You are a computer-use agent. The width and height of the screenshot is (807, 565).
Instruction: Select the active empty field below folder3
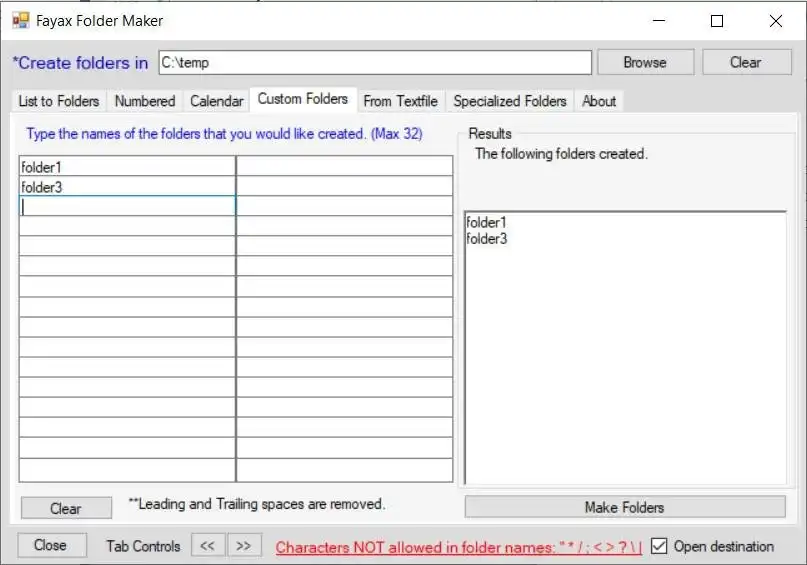[x=127, y=206]
